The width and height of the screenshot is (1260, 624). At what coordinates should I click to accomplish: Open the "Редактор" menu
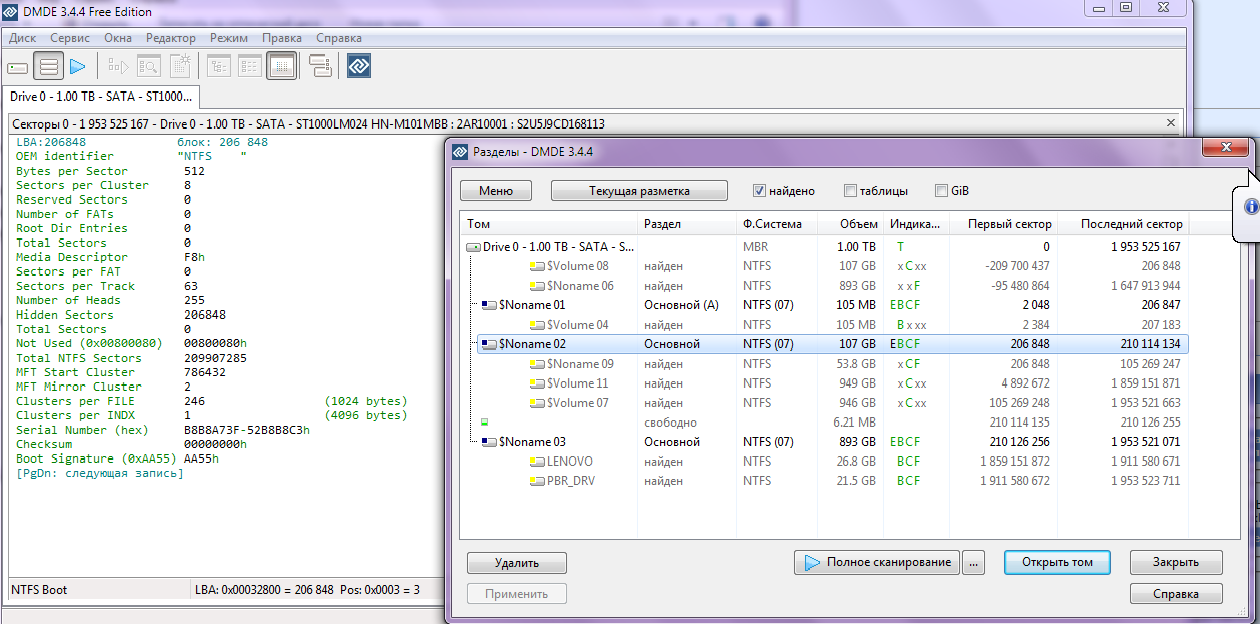(171, 38)
